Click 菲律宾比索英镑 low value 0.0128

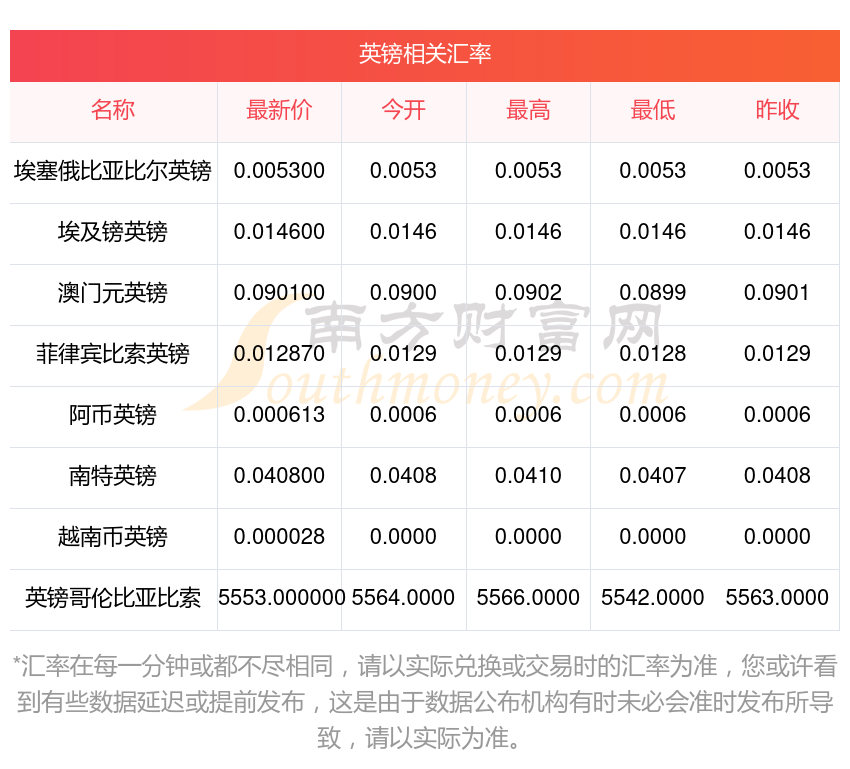653,354
